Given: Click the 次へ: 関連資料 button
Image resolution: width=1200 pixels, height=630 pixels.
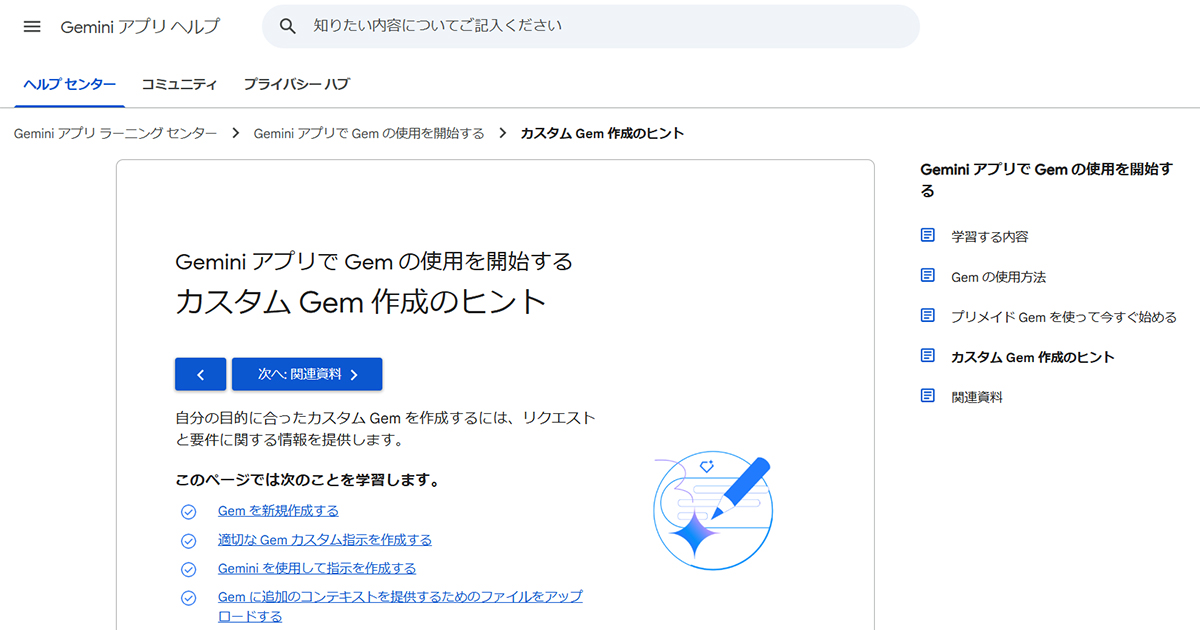Looking at the screenshot, I should coord(307,374).
